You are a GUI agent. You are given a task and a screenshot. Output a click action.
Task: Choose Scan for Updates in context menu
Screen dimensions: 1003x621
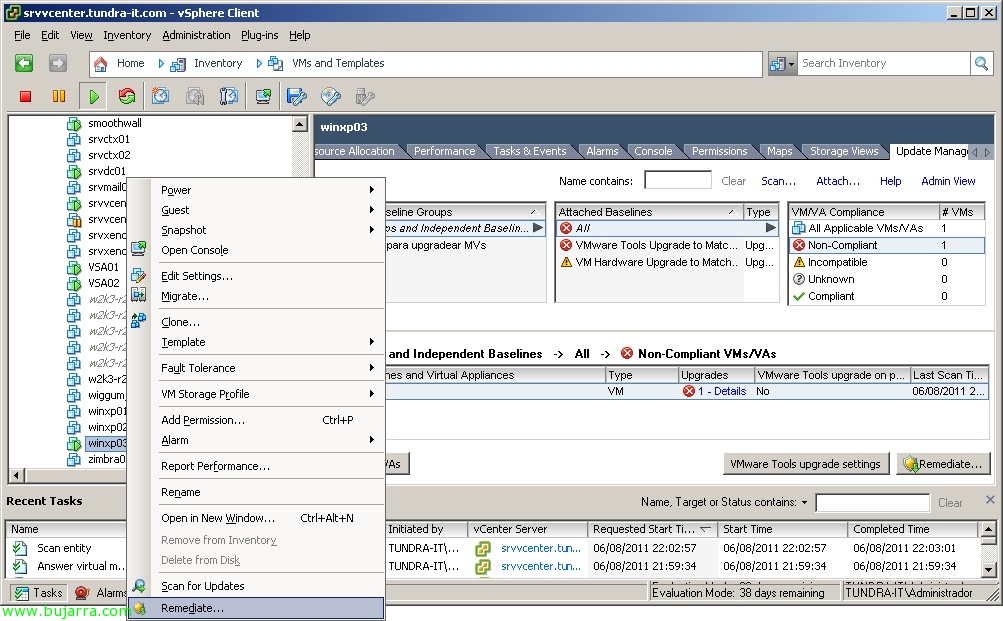(203, 586)
